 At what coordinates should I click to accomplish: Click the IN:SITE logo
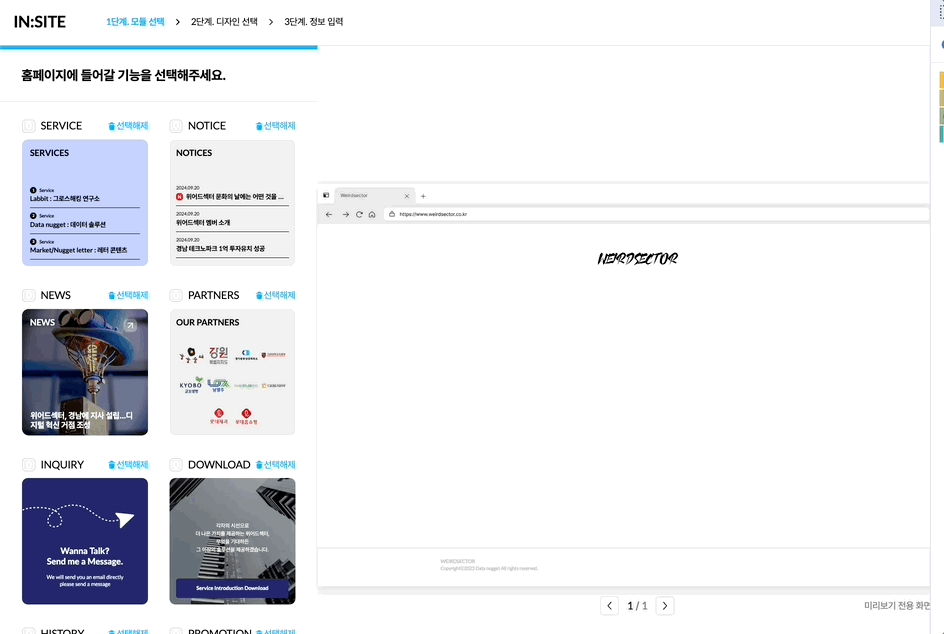(40, 22)
